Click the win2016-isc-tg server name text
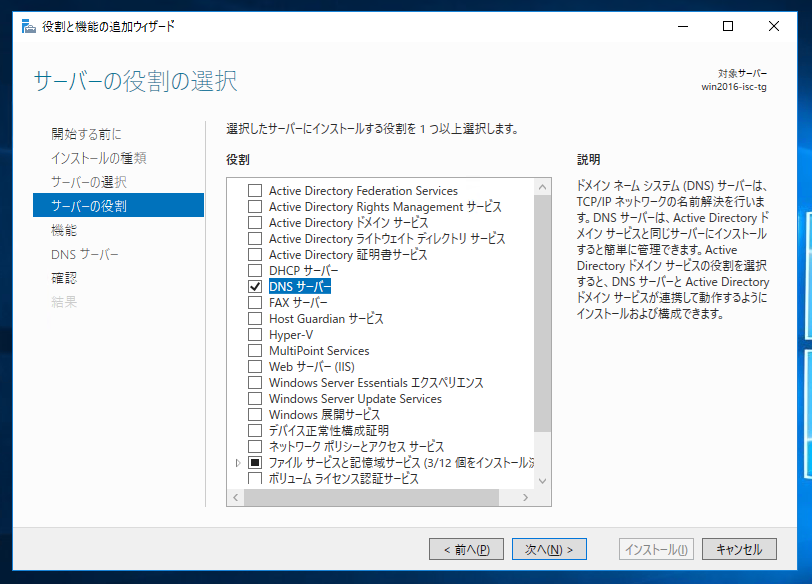This screenshot has height=584, width=812. tap(733, 86)
